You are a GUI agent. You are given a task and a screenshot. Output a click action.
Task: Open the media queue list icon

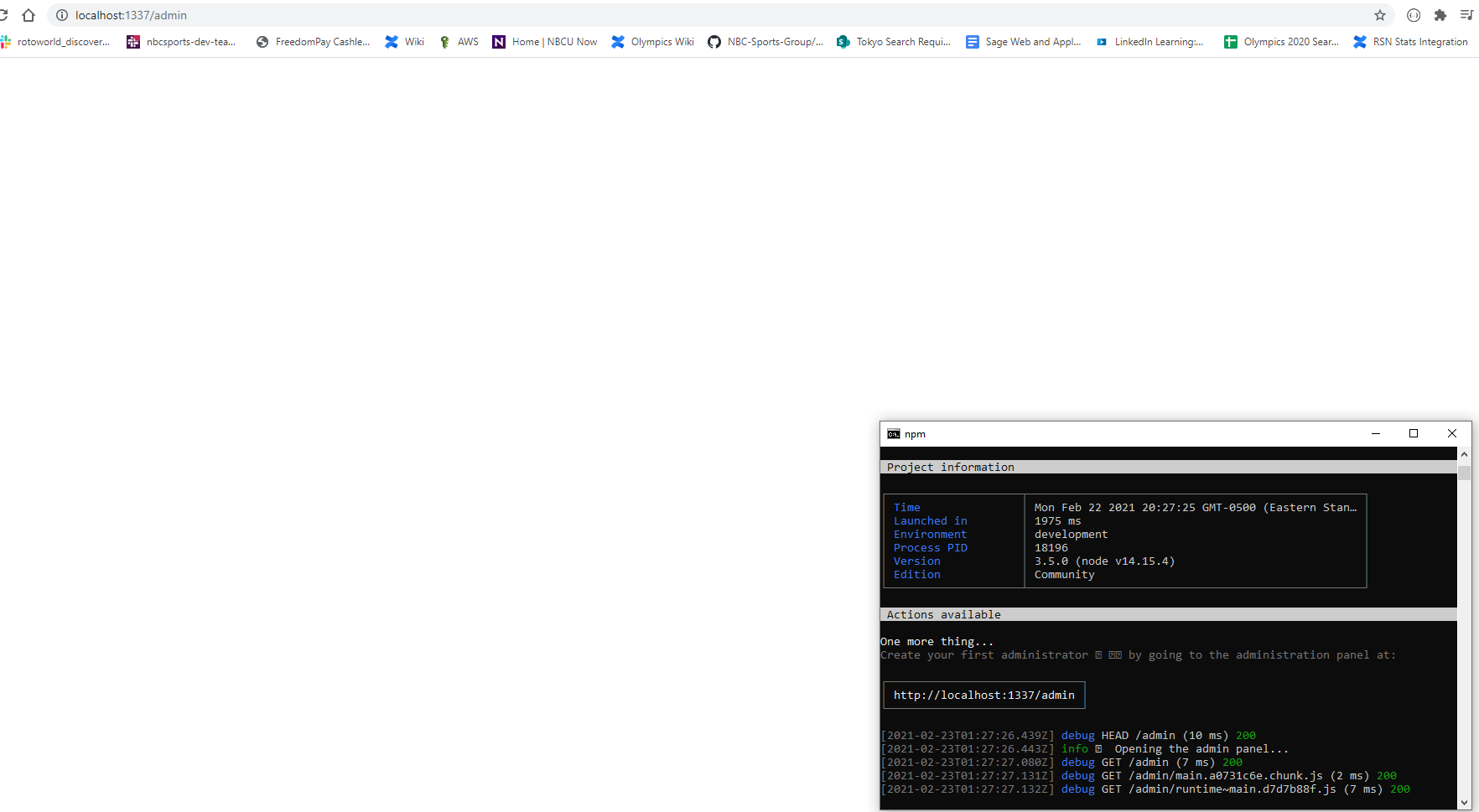(1469, 15)
